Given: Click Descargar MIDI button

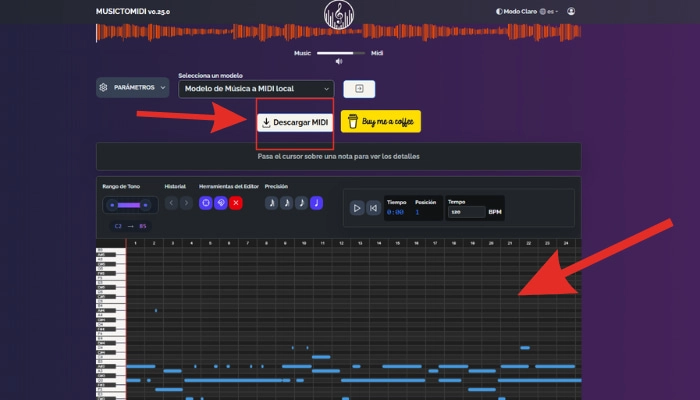Looking at the screenshot, I should click(295, 122).
